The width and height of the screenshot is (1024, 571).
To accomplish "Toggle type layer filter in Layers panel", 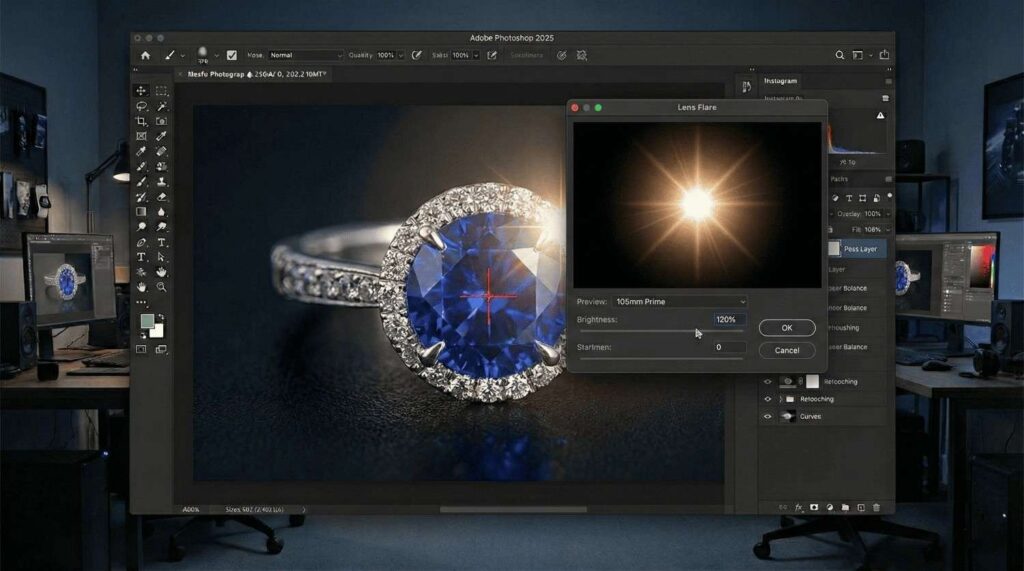I will (x=849, y=198).
